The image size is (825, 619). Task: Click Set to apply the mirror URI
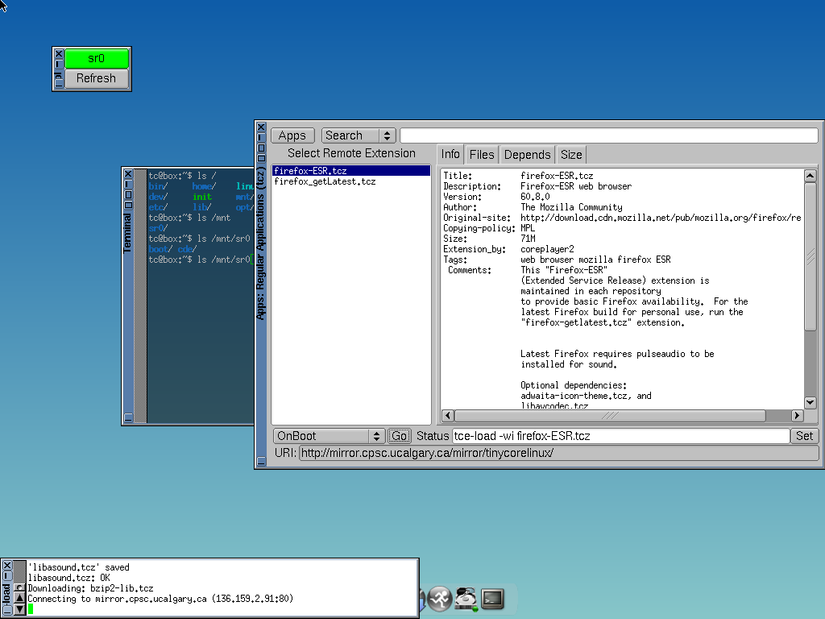806,435
